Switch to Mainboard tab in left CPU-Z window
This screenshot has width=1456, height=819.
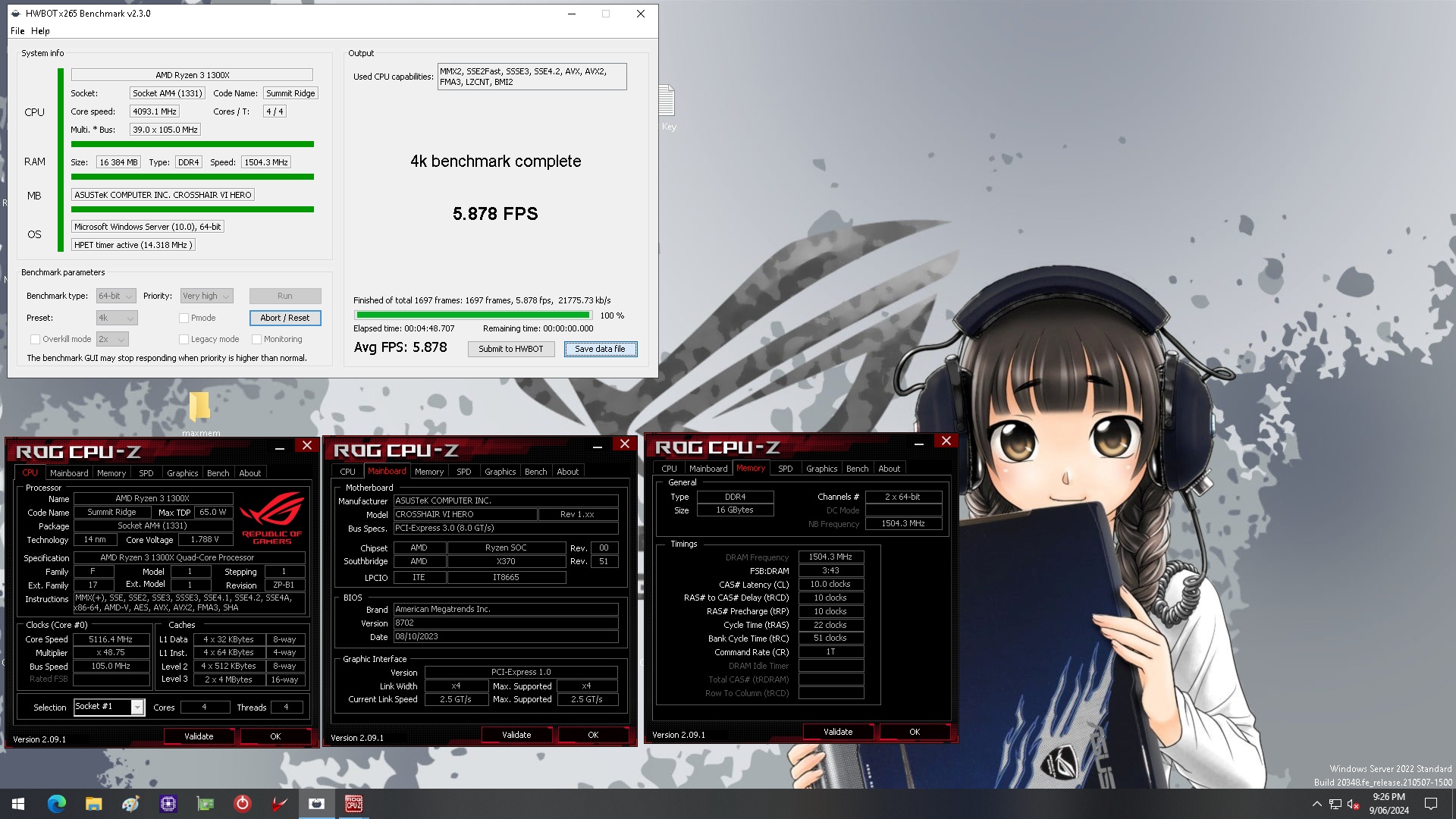pyautogui.click(x=69, y=473)
